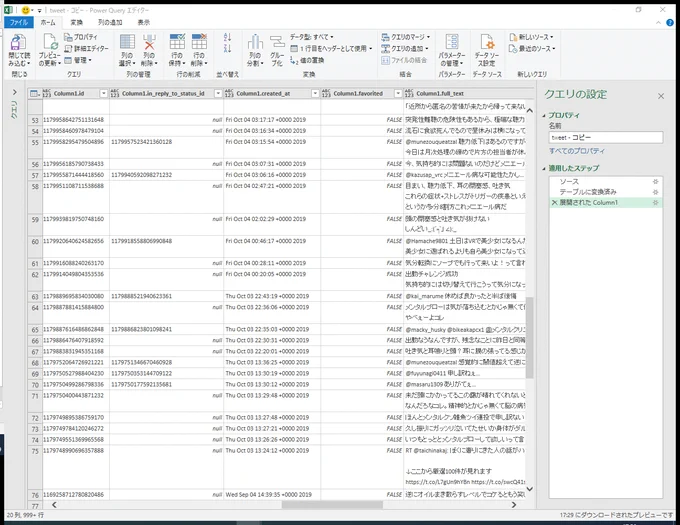The height and width of the screenshot is (525, 680).
Task: Sort descending with the Z-A icon
Action: pyautogui.click(x=227, y=49)
